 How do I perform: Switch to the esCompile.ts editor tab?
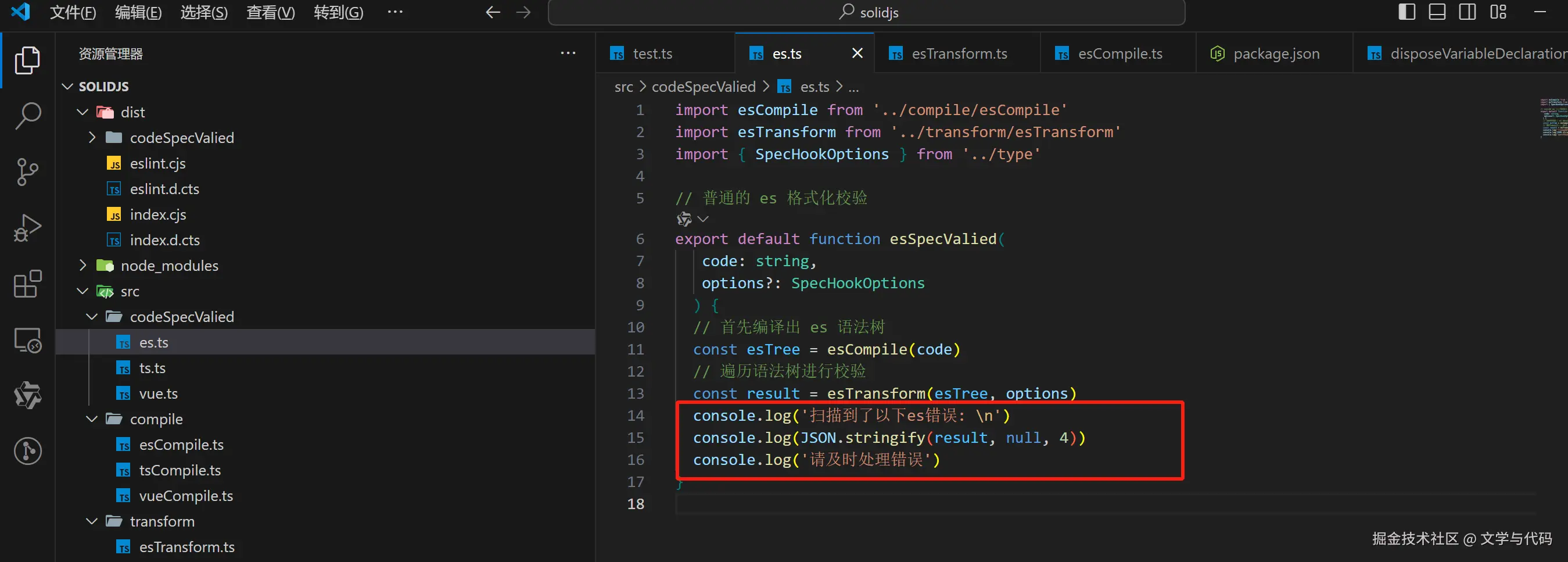[1119, 53]
